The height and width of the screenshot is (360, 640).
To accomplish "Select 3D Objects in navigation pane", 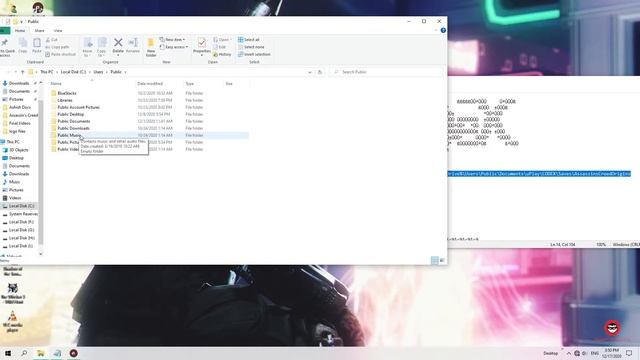I will pos(19,150).
